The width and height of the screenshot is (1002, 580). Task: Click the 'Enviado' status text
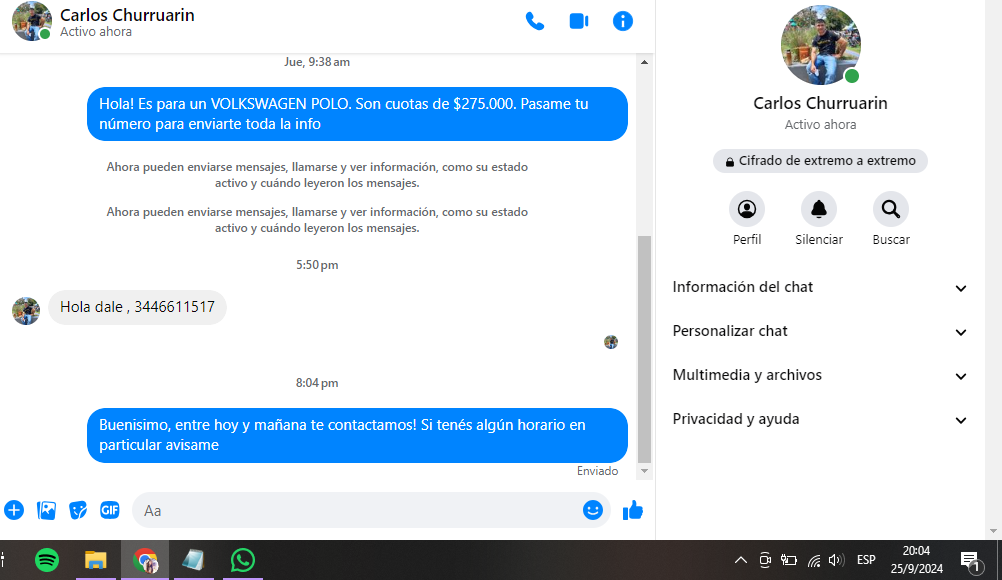pos(597,471)
